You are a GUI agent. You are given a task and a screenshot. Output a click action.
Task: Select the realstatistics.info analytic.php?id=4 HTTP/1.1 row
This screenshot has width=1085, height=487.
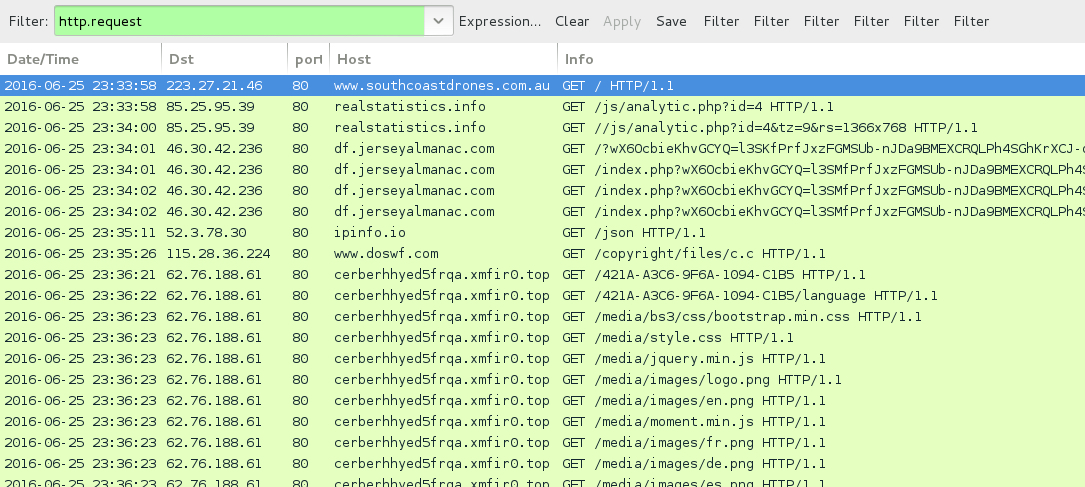698,107
